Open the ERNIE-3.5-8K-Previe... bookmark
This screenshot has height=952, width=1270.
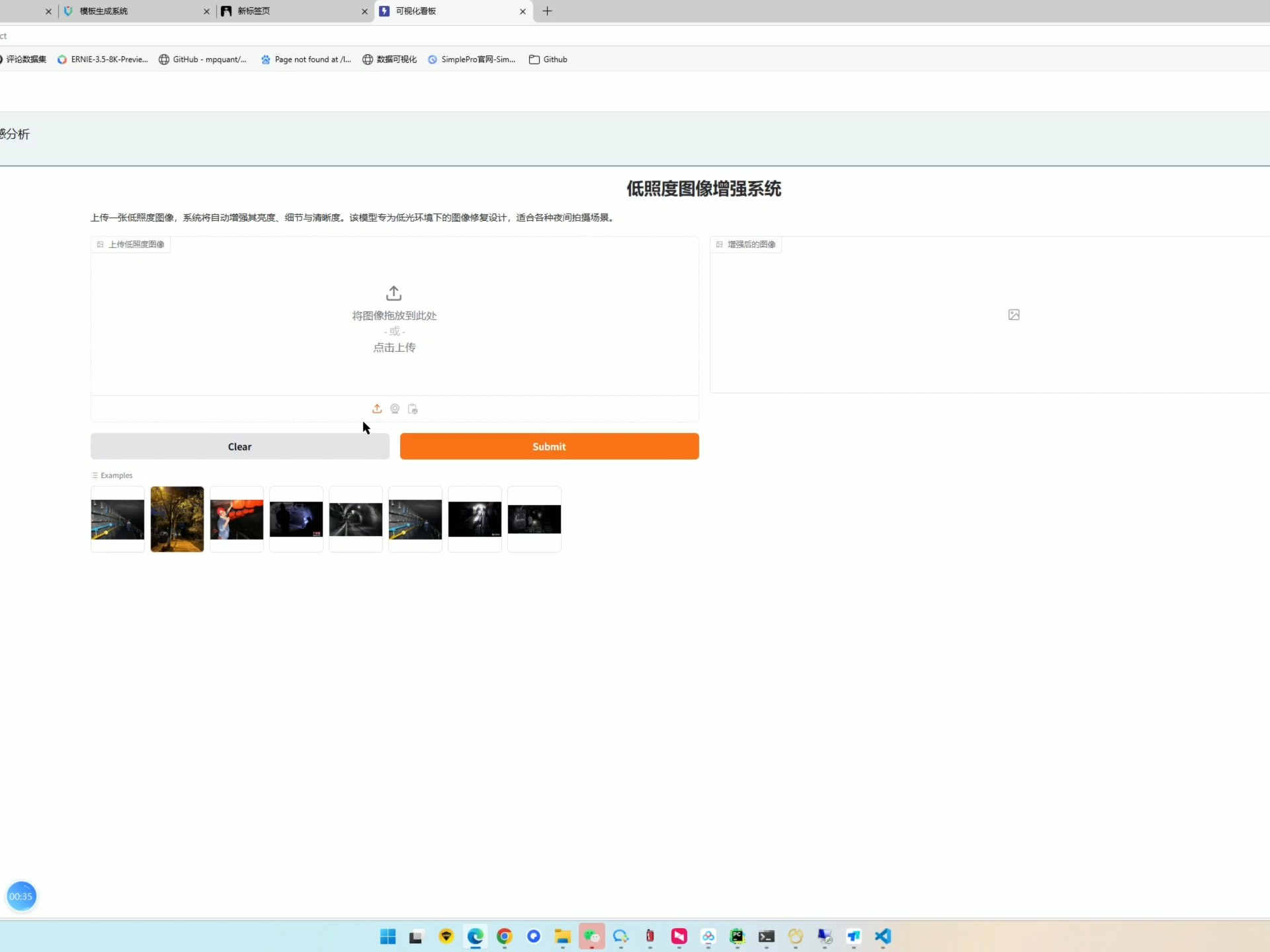click(103, 59)
